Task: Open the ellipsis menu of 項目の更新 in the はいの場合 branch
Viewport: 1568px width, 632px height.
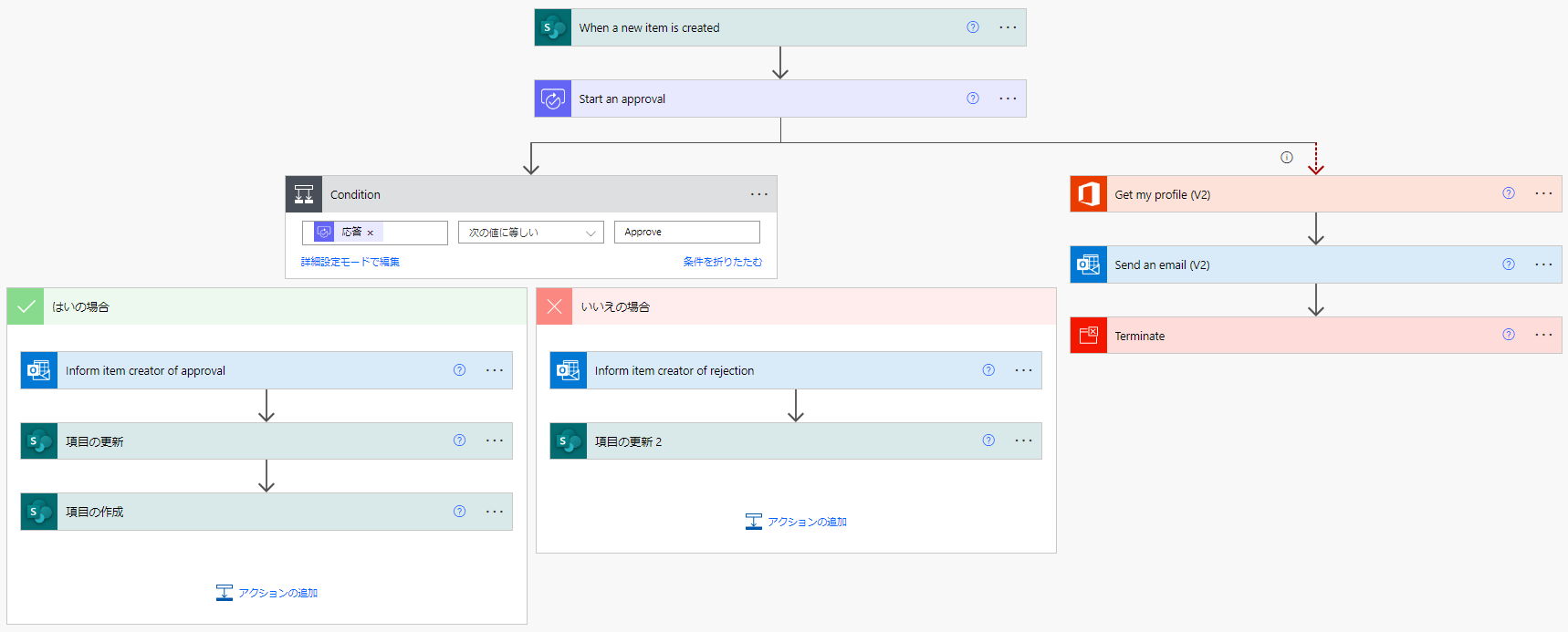Action: (495, 440)
